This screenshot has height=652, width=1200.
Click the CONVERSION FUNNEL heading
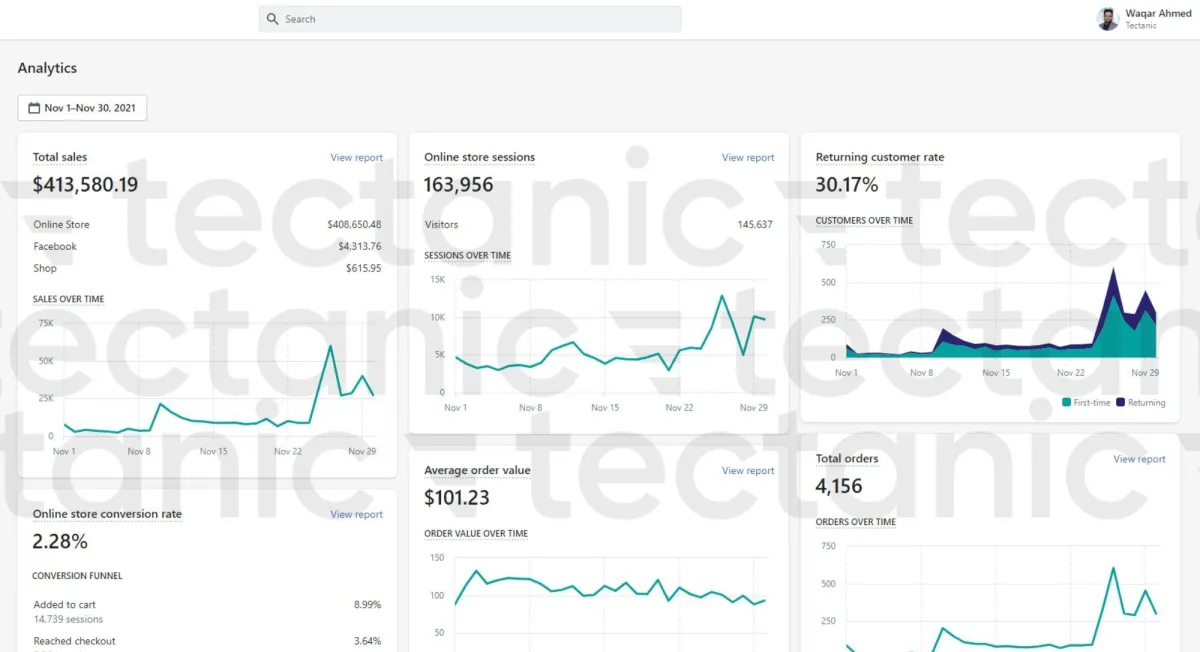coord(77,576)
